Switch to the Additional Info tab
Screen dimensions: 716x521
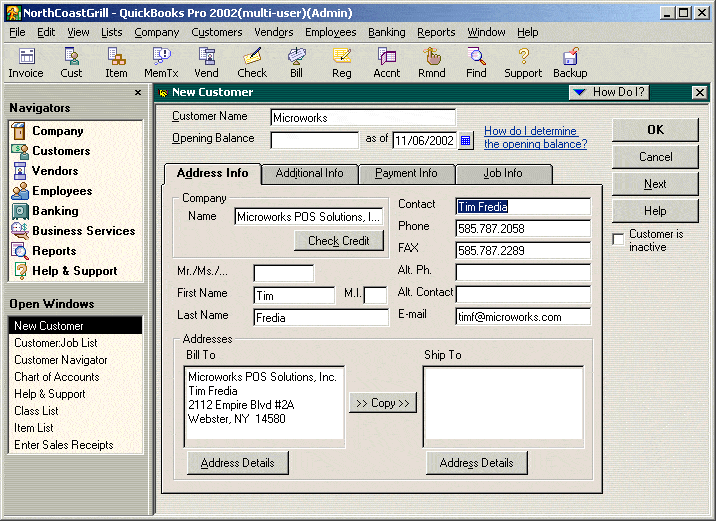click(310, 174)
